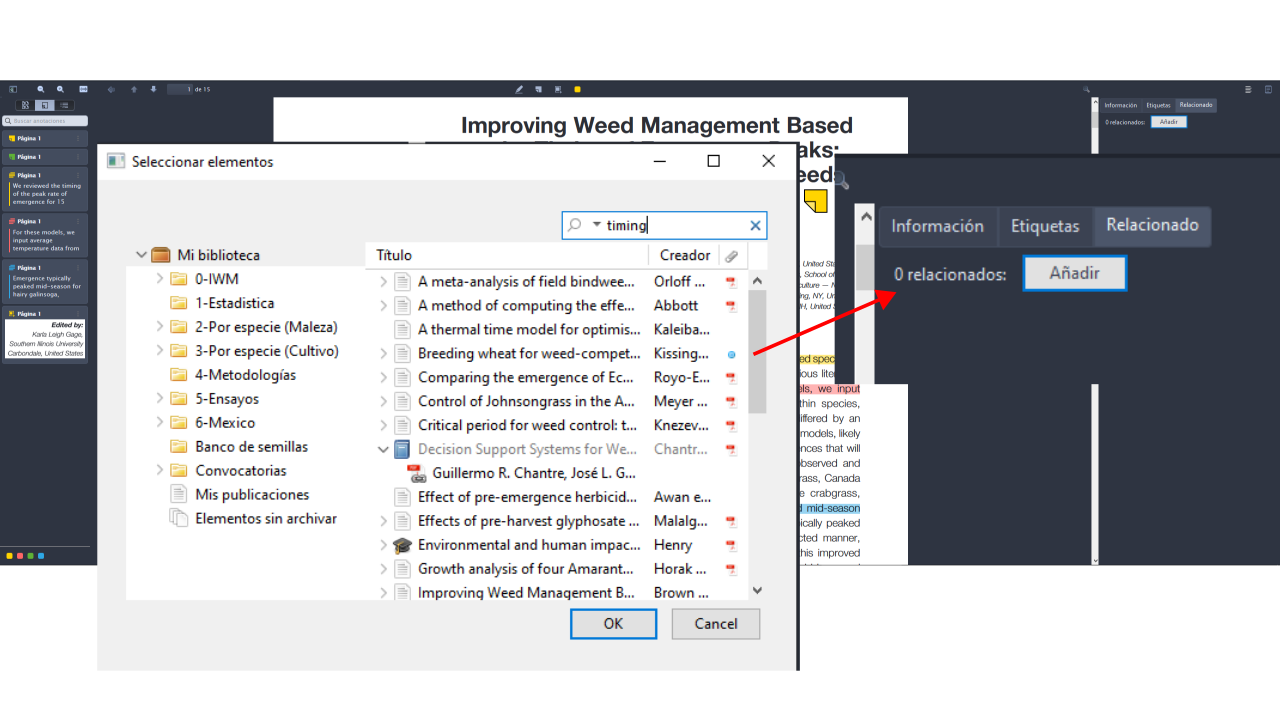Select the area selection annotation tool
Image resolution: width=1280 pixels, height=720 pixels.
[x=558, y=89]
